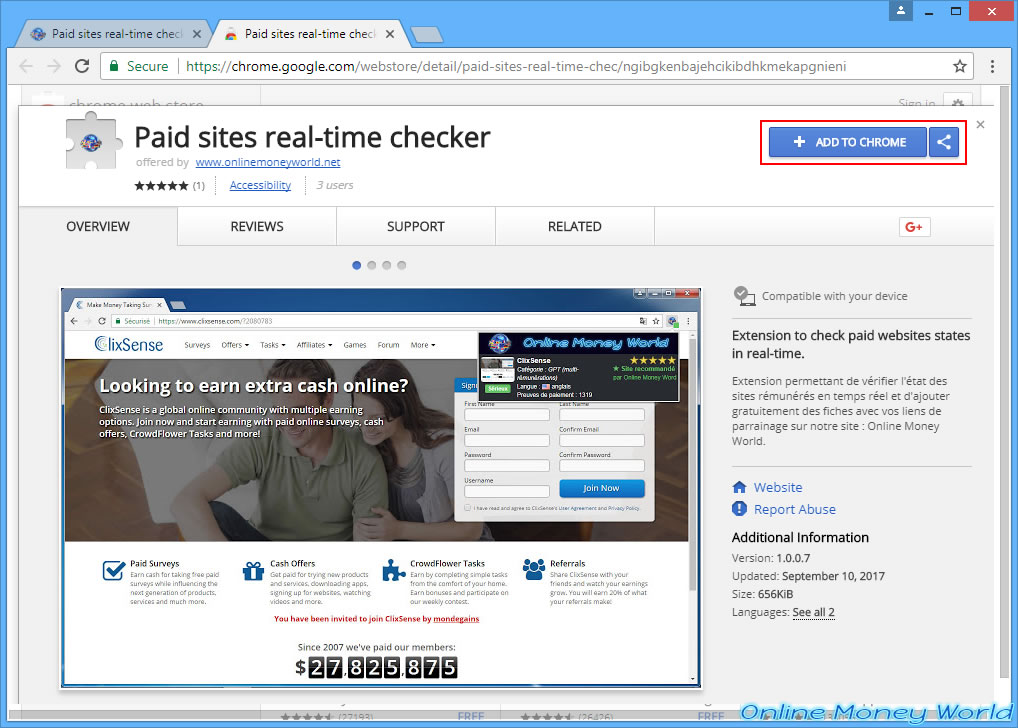Click the ClixSense screenshot thumbnail
1018x728 pixels.
coord(381,488)
